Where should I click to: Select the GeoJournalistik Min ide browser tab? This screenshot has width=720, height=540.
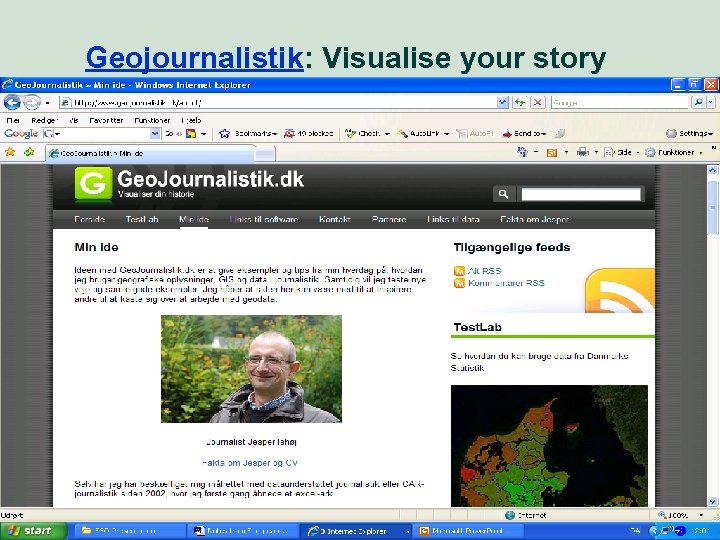(150, 153)
